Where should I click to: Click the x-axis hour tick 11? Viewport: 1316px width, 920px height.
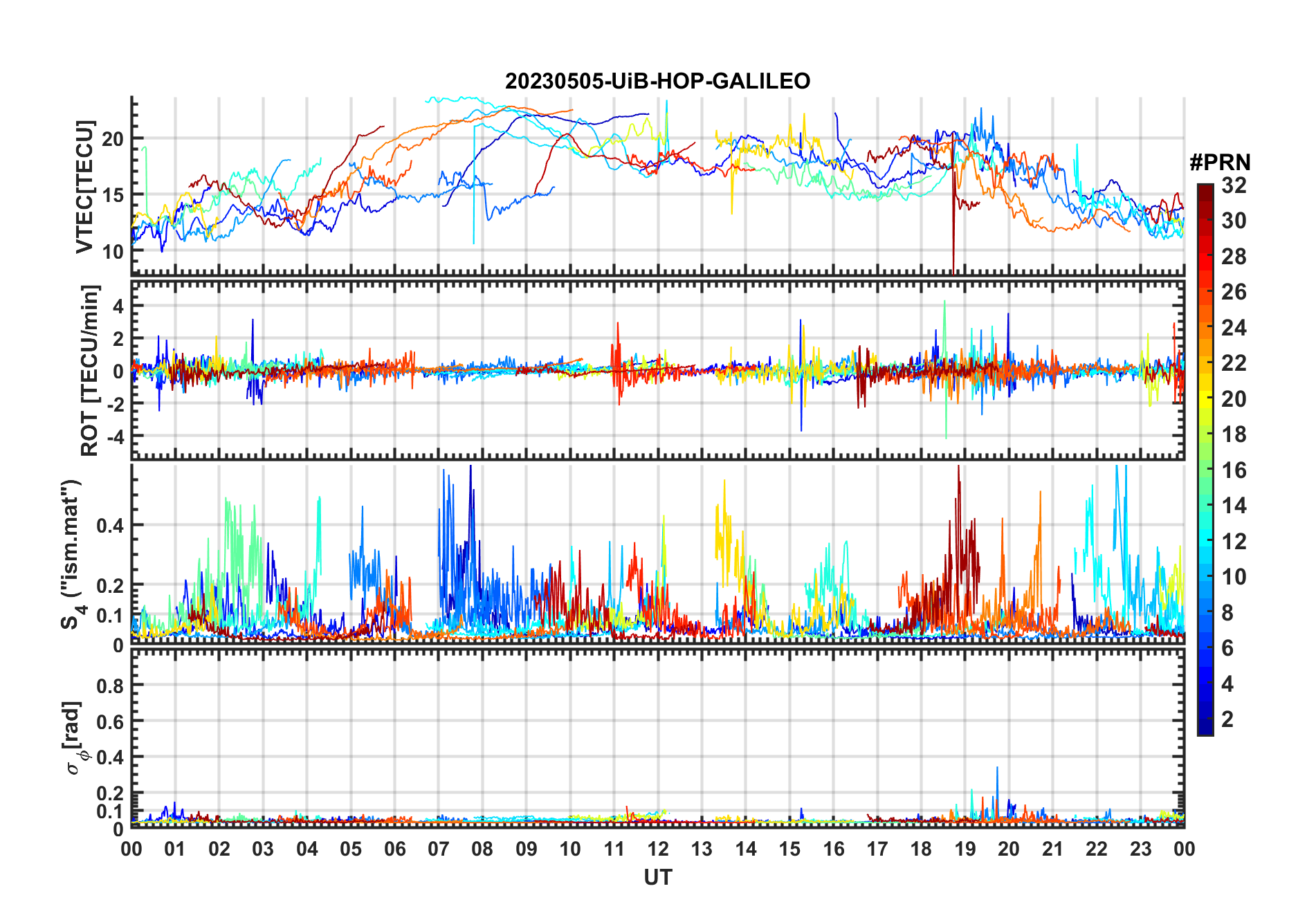pyautogui.click(x=614, y=849)
